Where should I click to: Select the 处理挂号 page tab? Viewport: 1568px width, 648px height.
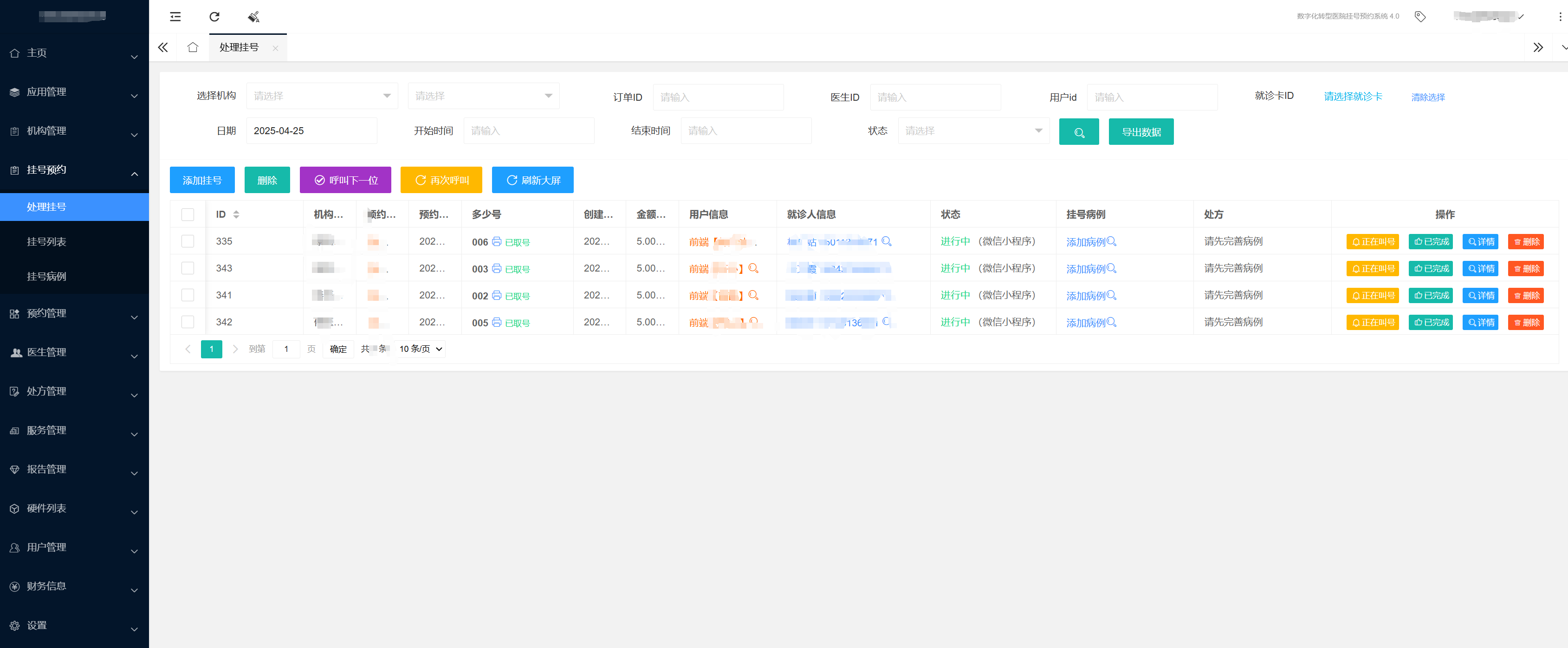coord(239,47)
